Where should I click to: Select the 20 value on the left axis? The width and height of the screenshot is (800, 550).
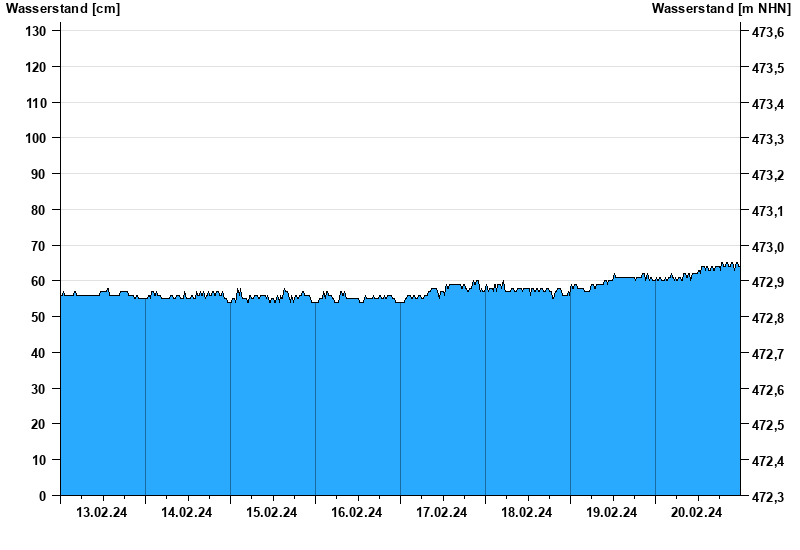39,424
